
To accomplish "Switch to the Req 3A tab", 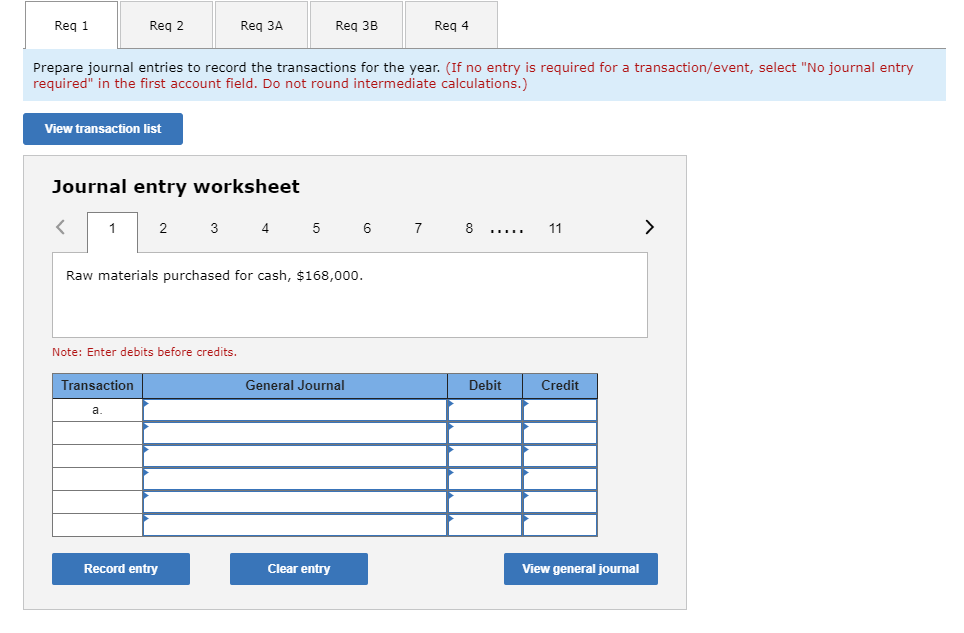I will tap(261, 25).
